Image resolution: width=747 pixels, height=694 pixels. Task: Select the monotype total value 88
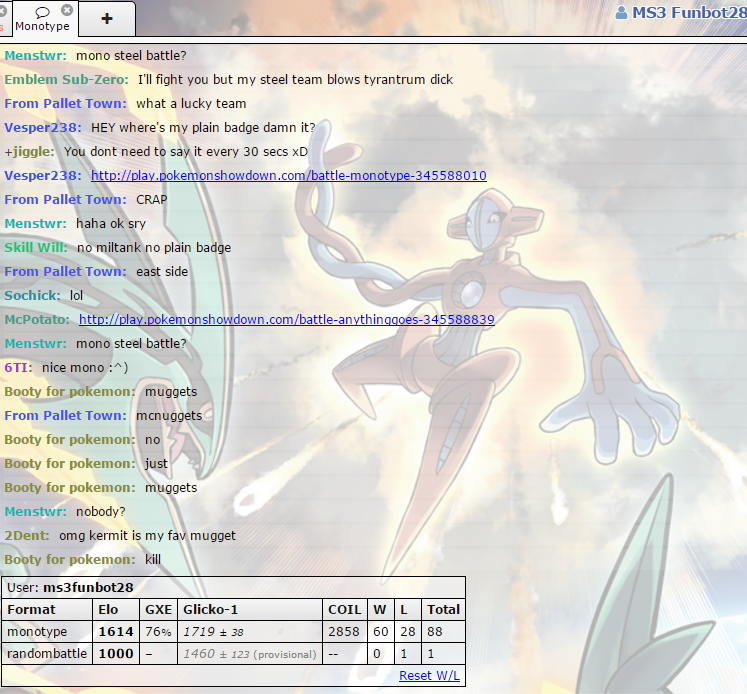[x=444, y=632]
